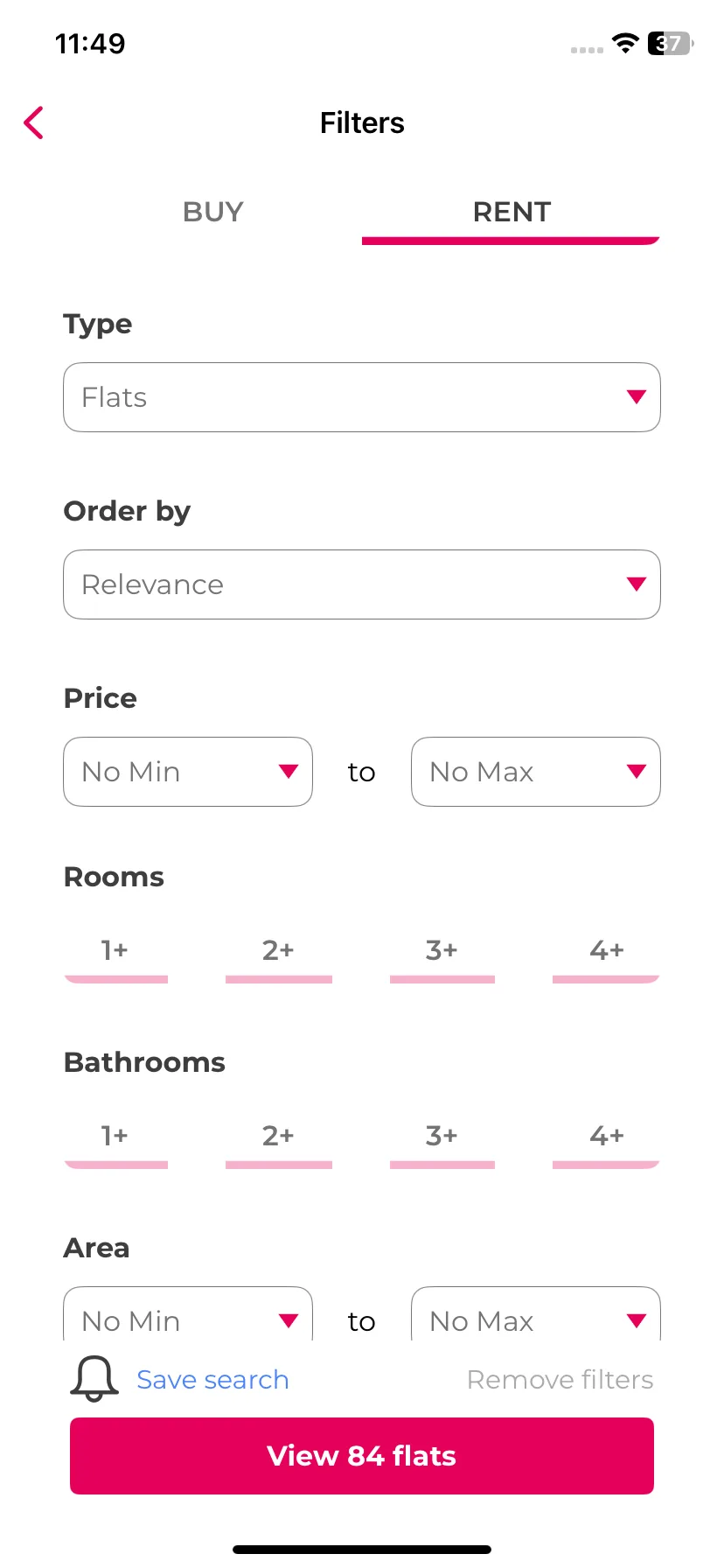The height and width of the screenshot is (1568, 724).
Task: Tap the bell icon beside Save search
Action: point(94,1379)
